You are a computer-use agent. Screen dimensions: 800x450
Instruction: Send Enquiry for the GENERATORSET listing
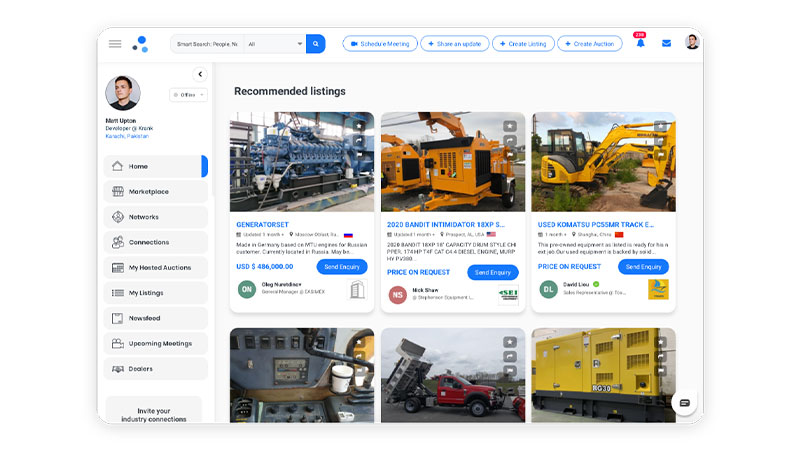[x=342, y=267]
